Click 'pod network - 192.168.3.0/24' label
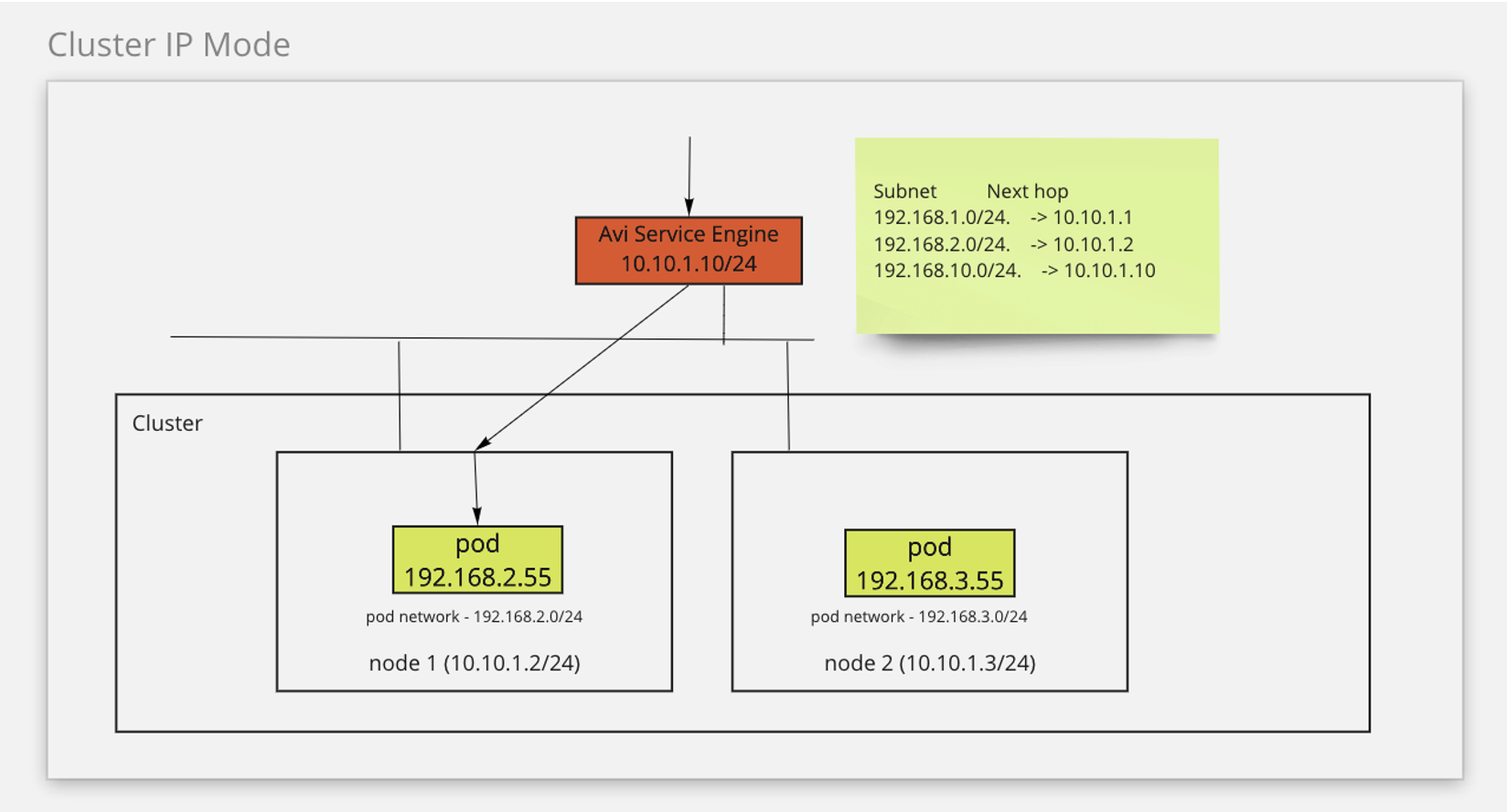The image size is (1507, 812). click(x=919, y=616)
